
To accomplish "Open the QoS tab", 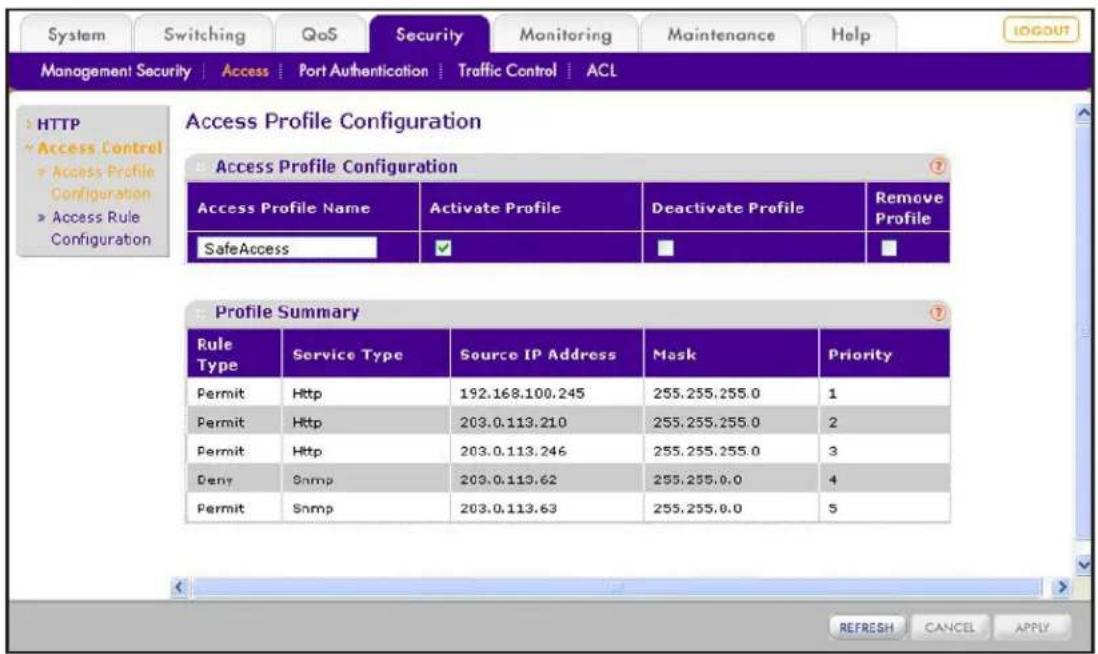I will point(319,34).
